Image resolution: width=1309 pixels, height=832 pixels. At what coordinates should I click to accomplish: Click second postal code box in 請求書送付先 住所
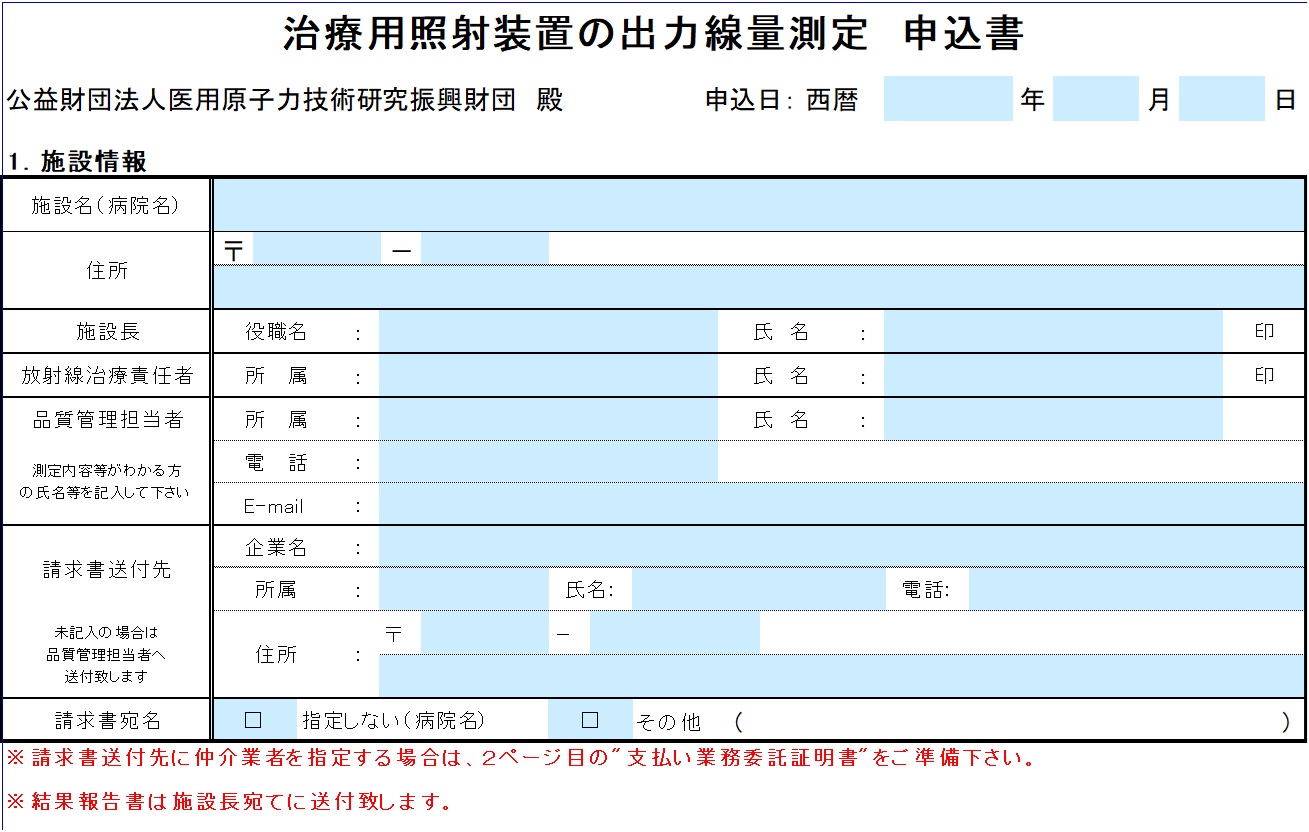(x=674, y=633)
